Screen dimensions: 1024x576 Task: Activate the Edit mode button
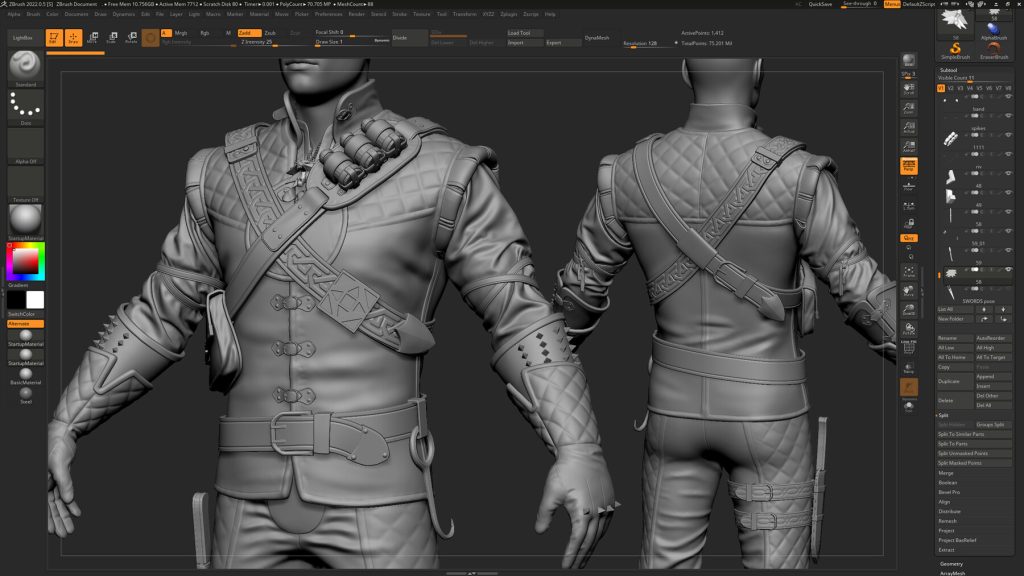coord(54,38)
